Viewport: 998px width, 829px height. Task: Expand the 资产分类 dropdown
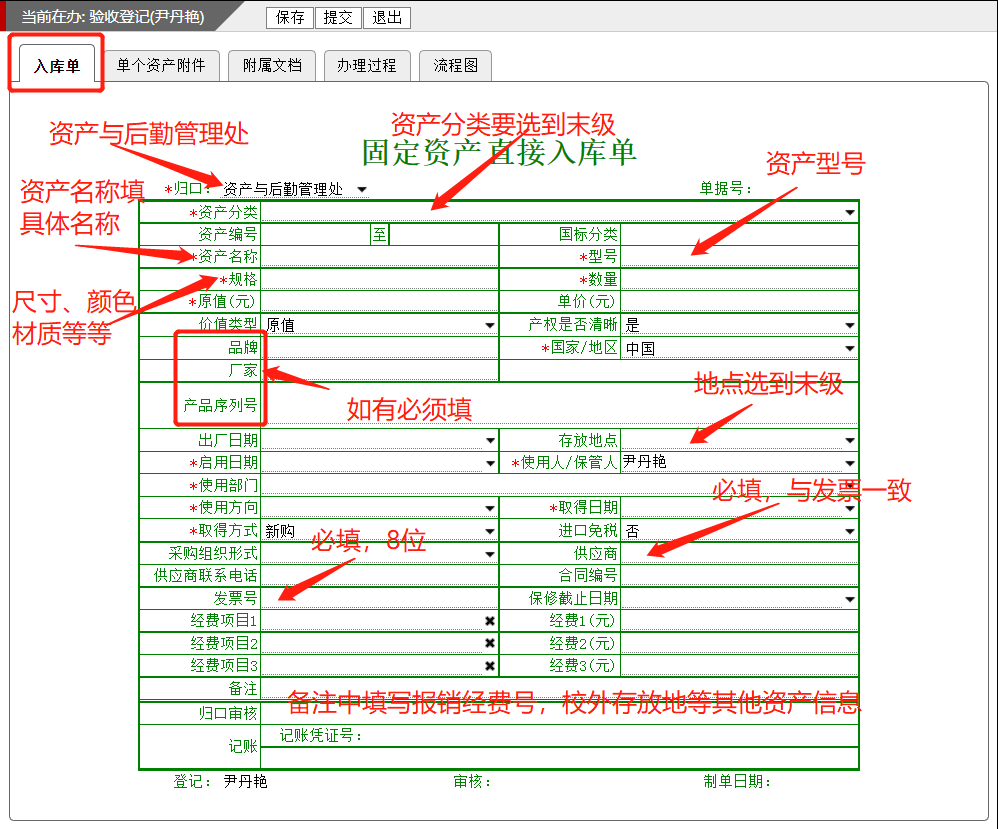[x=849, y=212]
